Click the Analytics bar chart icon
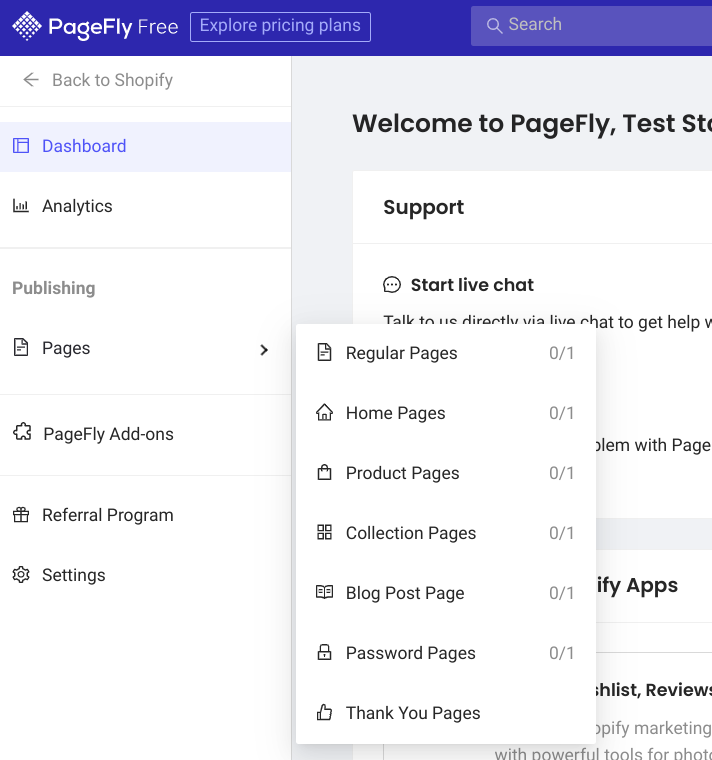The width and height of the screenshot is (712, 760). (21, 206)
